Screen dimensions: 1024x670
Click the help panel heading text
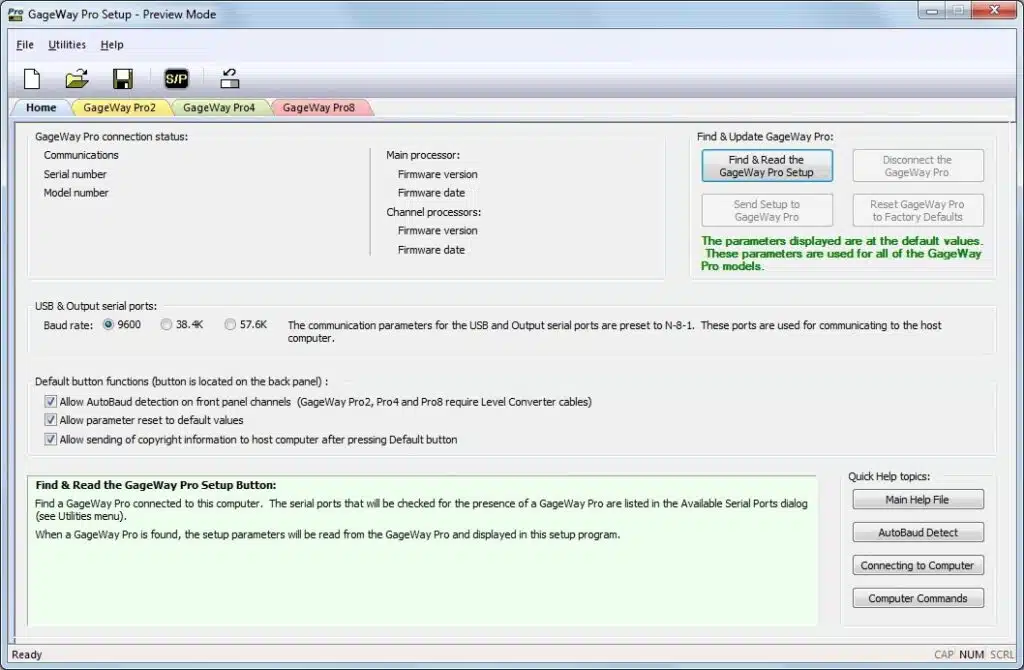(155, 485)
